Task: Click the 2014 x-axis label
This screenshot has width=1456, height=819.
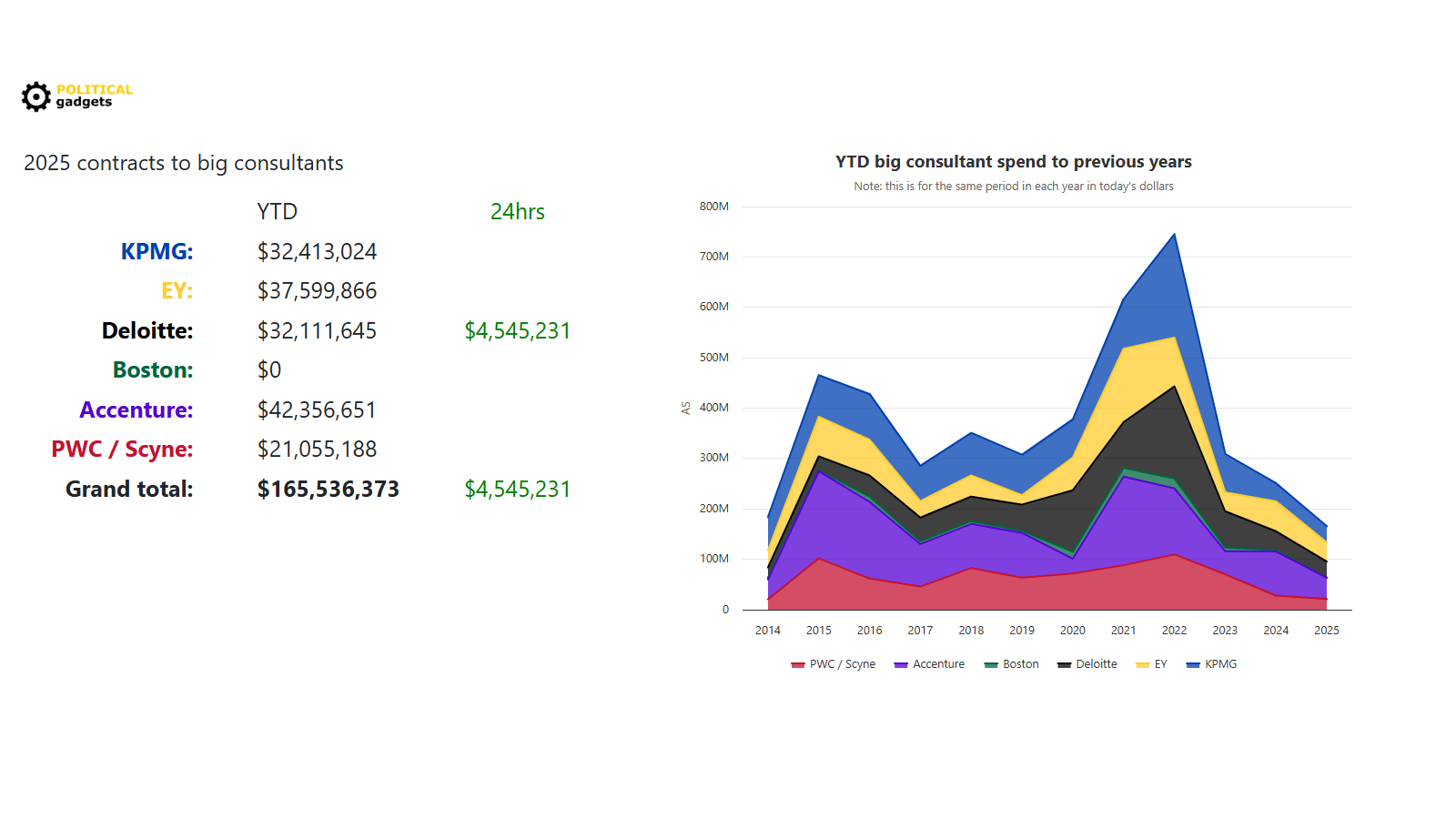Action: tap(768, 630)
